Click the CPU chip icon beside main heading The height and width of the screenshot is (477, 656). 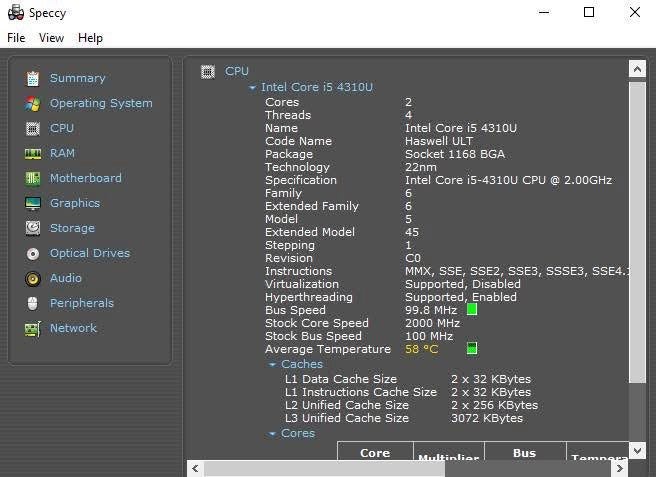pos(208,72)
